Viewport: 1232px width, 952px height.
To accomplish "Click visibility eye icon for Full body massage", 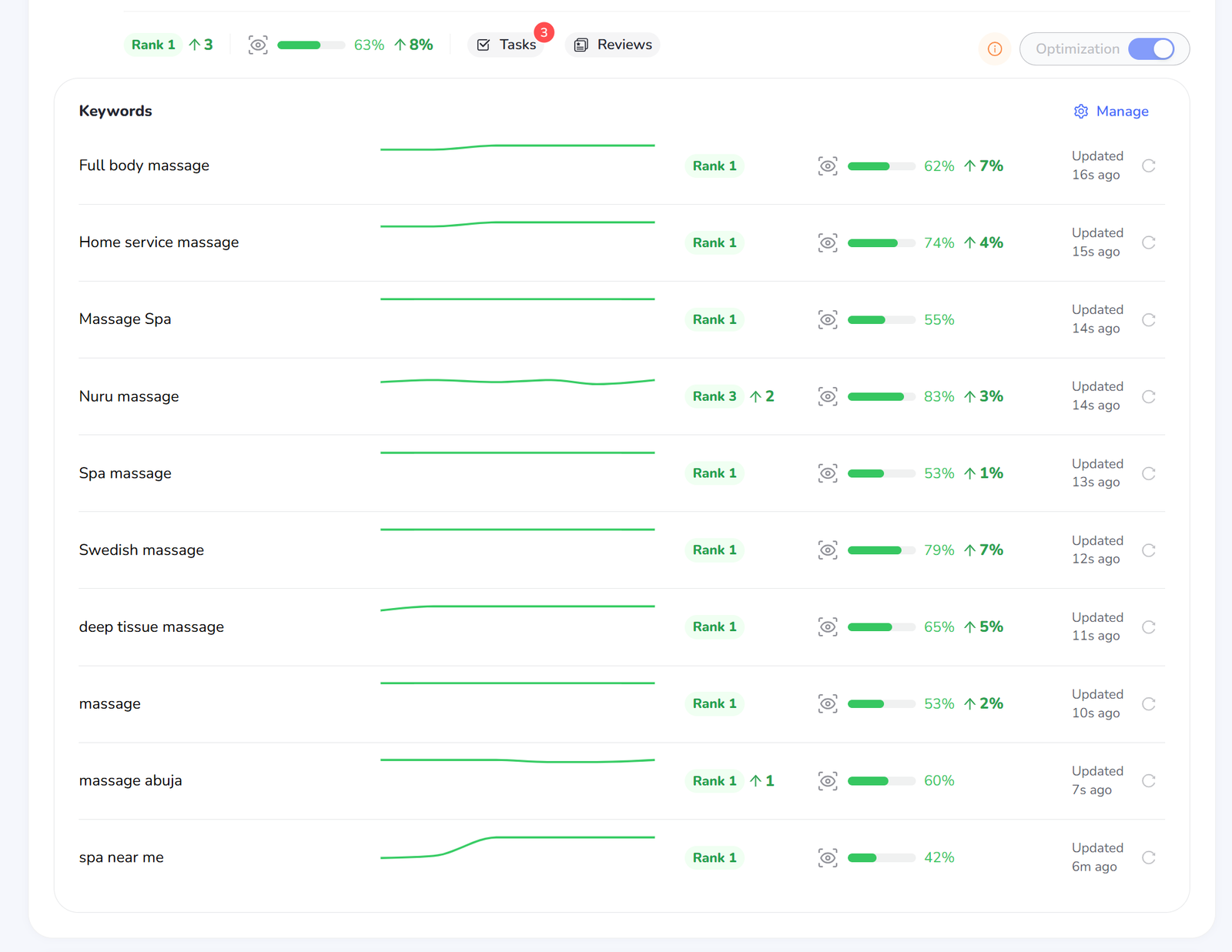I will (828, 165).
